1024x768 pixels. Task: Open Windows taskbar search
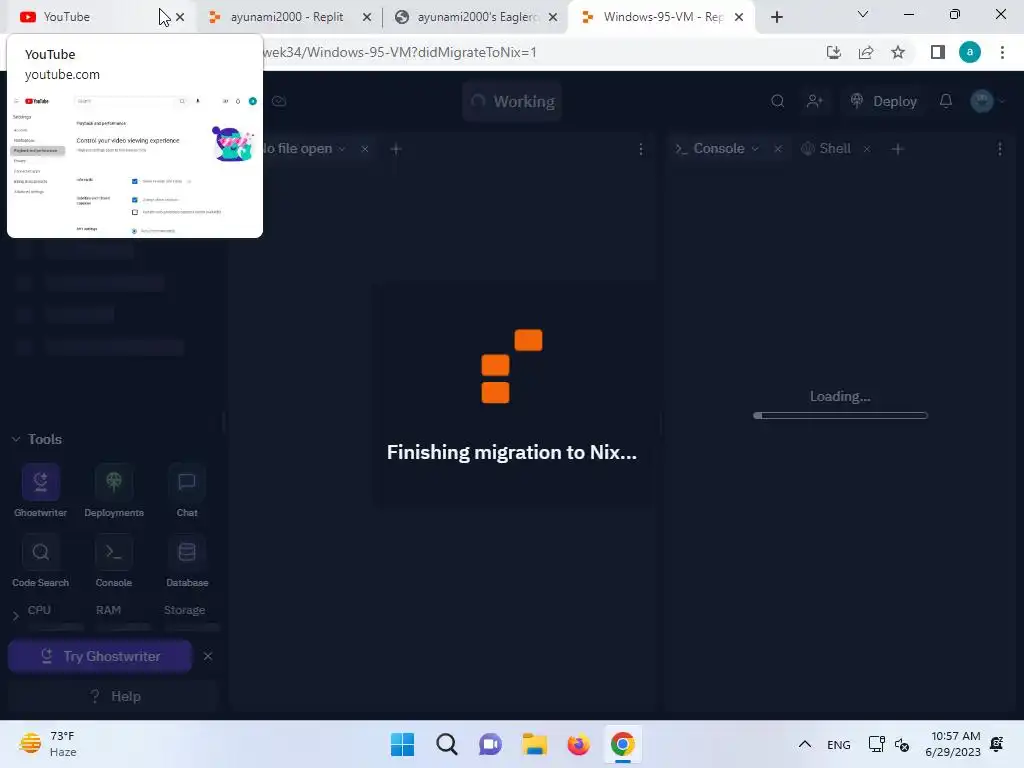(x=447, y=744)
